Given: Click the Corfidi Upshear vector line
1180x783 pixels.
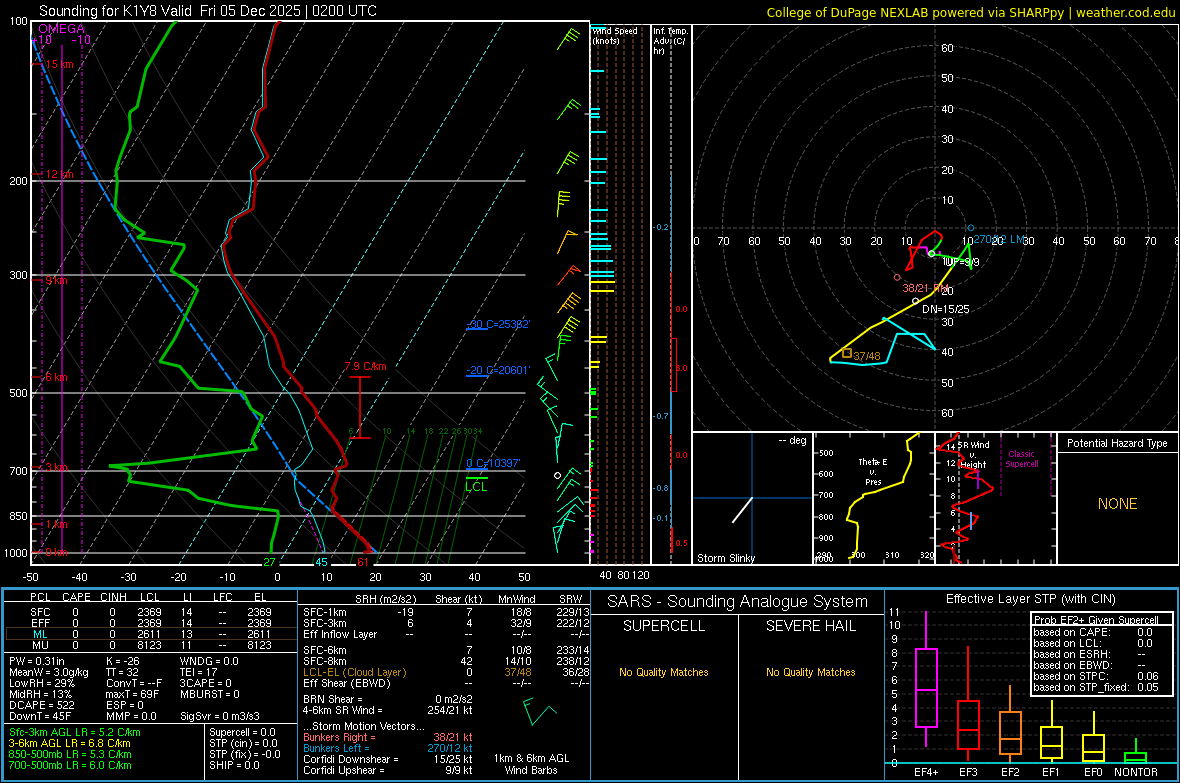Looking at the screenshot, I should pos(388,770).
